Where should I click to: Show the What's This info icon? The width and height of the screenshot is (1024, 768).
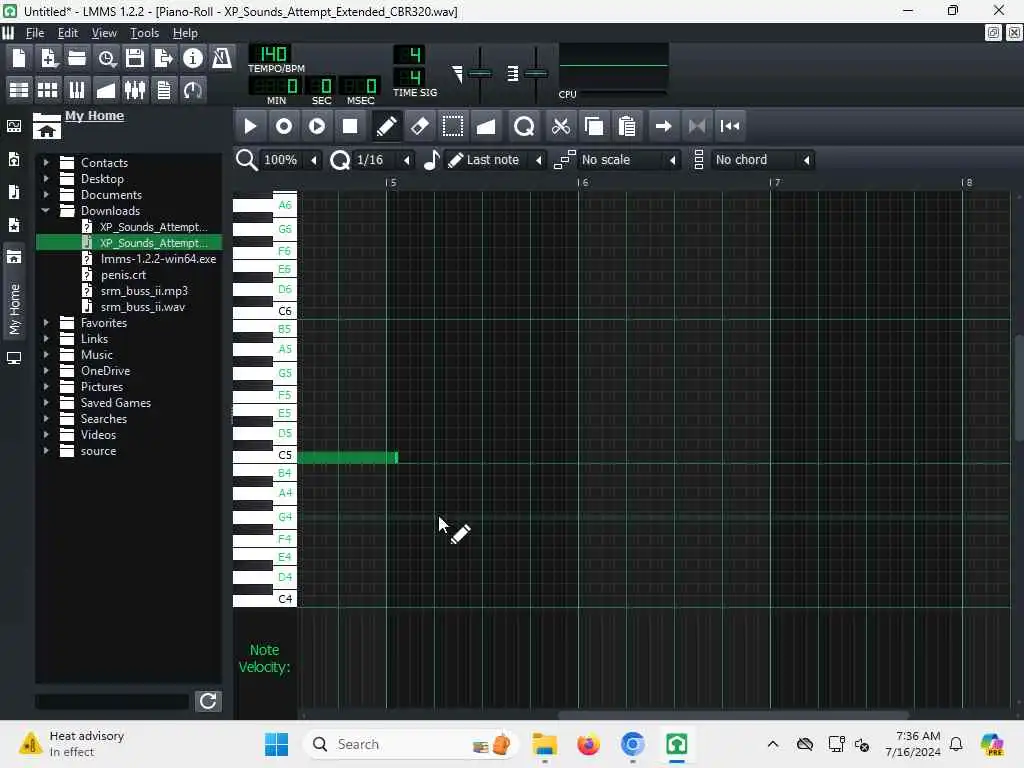click(x=193, y=58)
